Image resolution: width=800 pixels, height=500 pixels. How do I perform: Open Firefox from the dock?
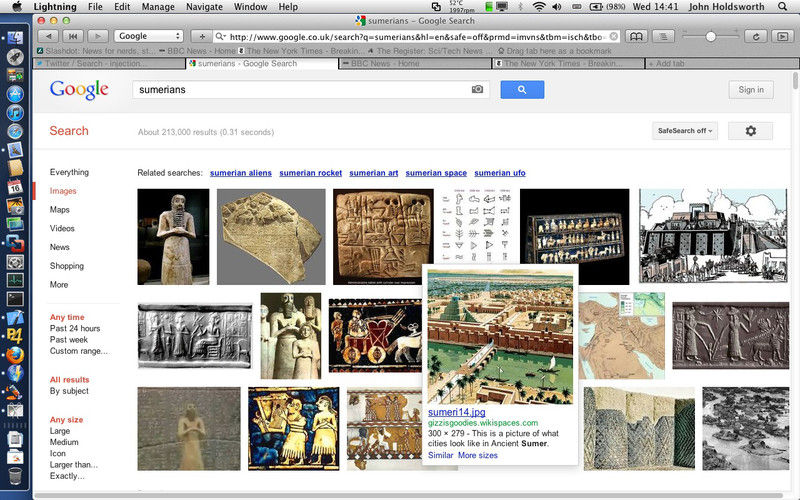(x=15, y=353)
